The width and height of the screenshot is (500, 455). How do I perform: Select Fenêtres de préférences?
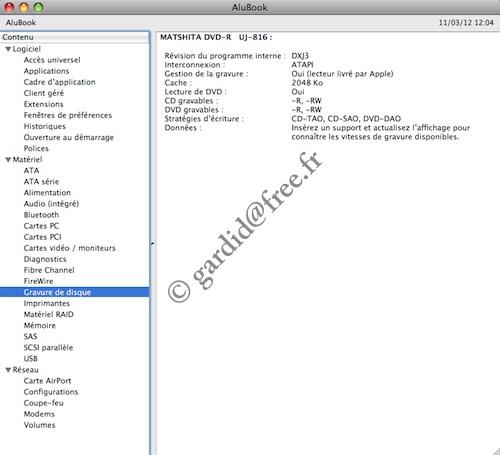click(x=68, y=115)
